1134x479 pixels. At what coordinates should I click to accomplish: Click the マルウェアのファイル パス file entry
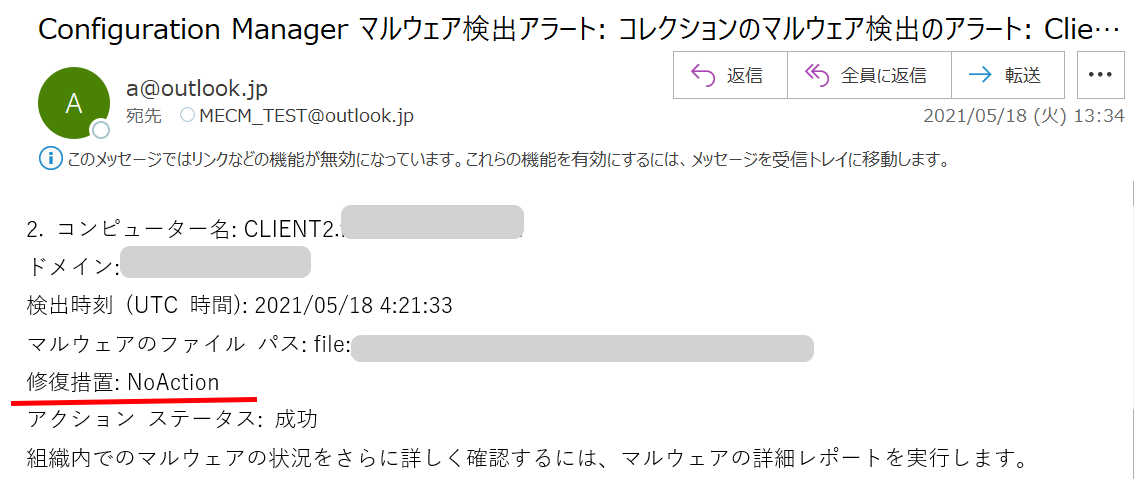click(x=420, y=344)
